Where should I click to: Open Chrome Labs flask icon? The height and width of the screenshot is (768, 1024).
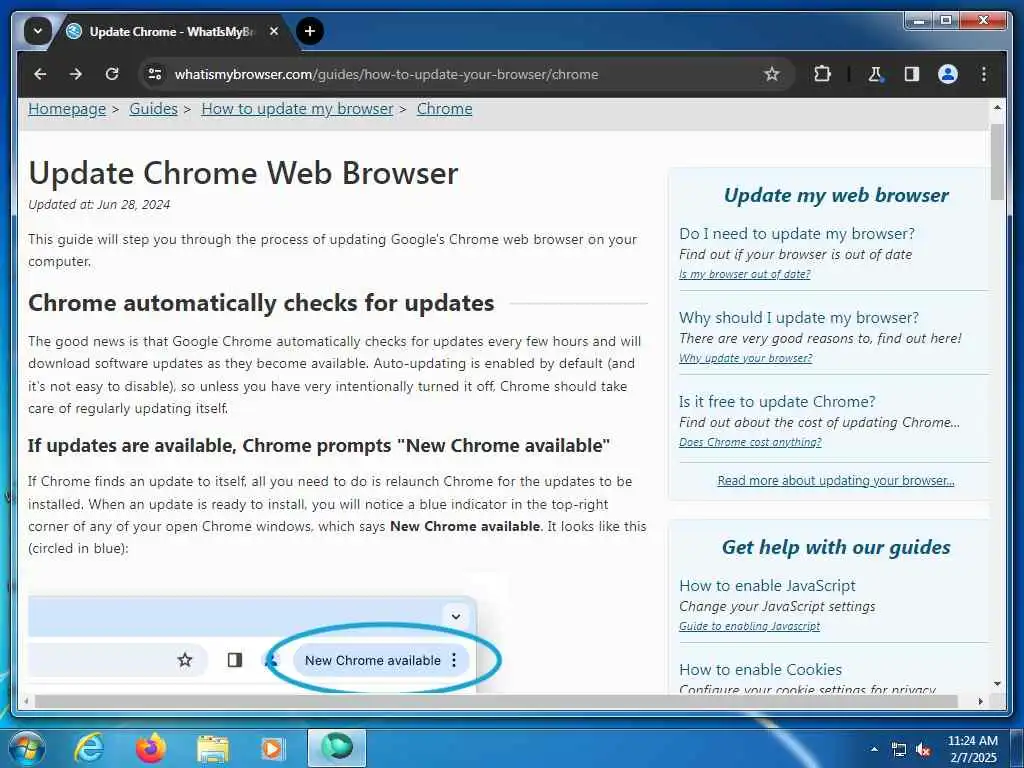[875, 74]
